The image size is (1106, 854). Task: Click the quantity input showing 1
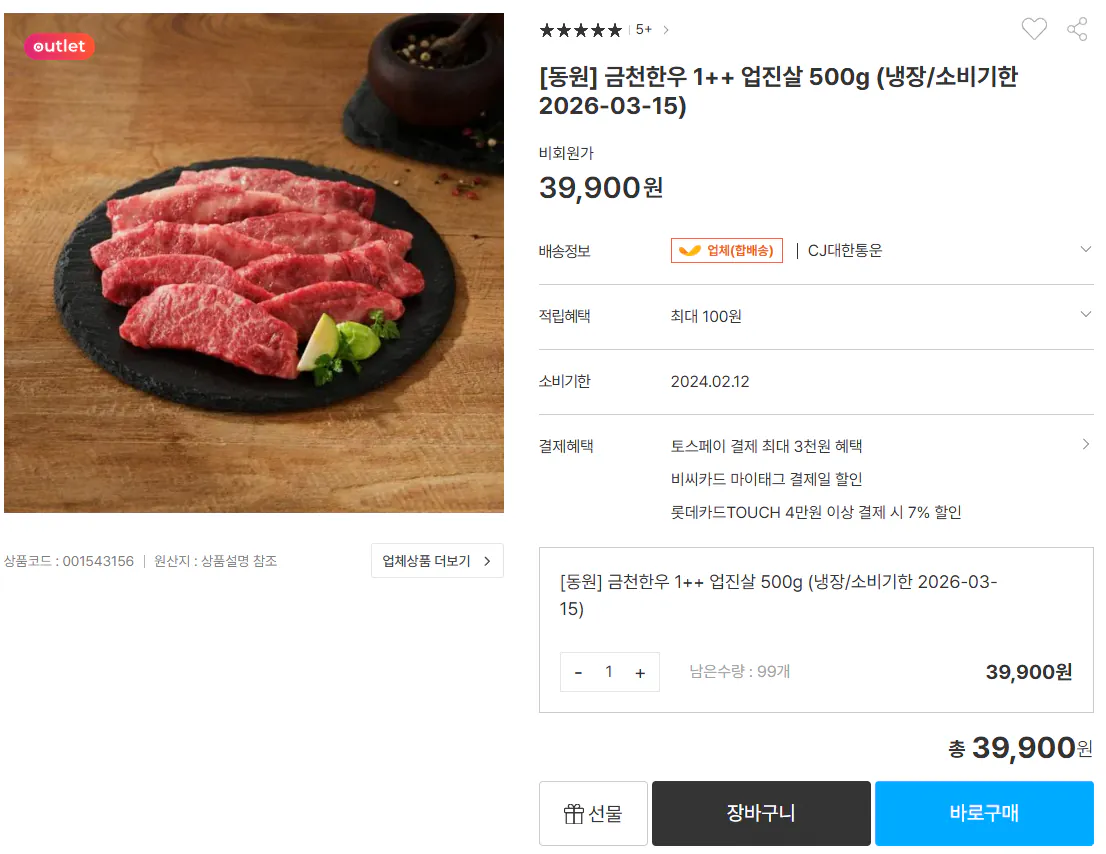coord(609,672)
